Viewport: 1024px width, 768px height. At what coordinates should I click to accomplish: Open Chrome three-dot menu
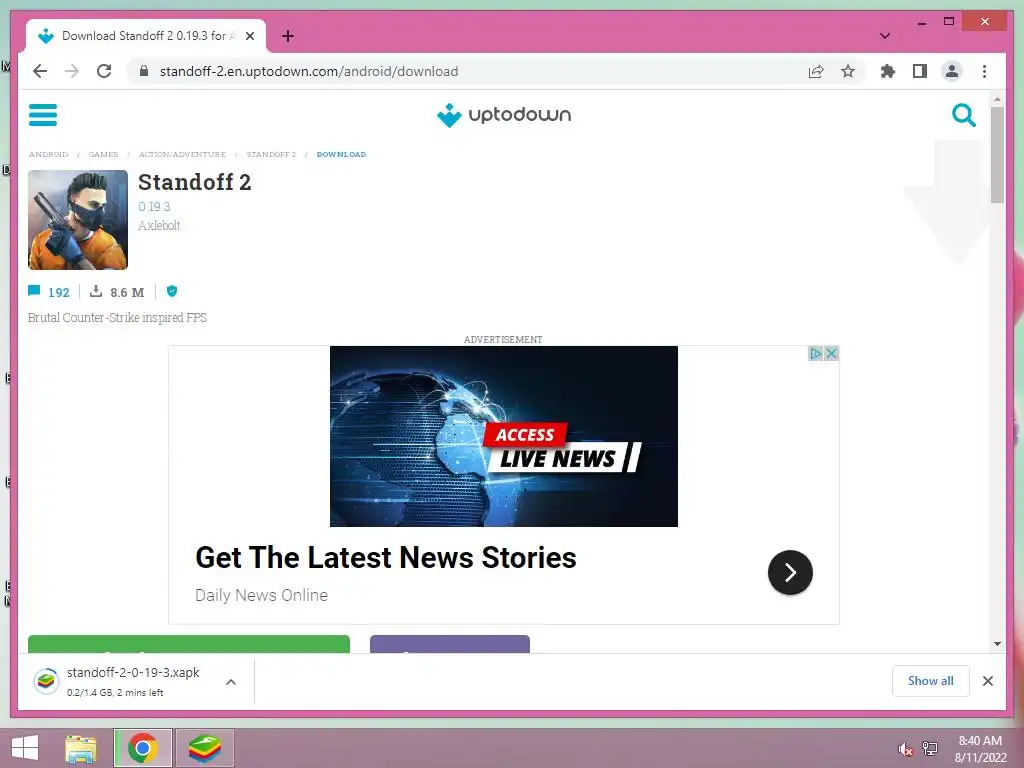984,71
